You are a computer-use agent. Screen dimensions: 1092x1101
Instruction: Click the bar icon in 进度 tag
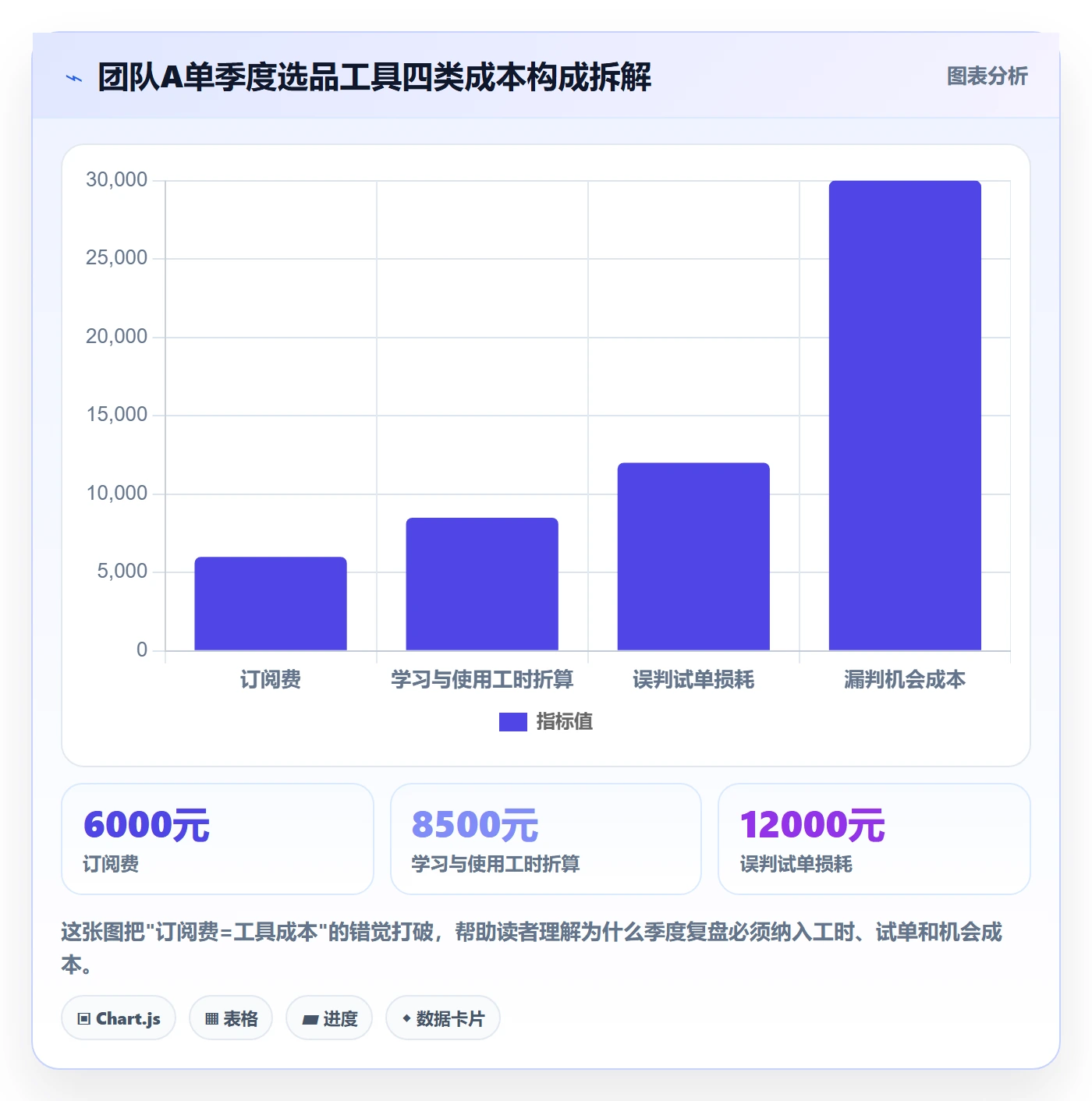(x=310, y=1020)
